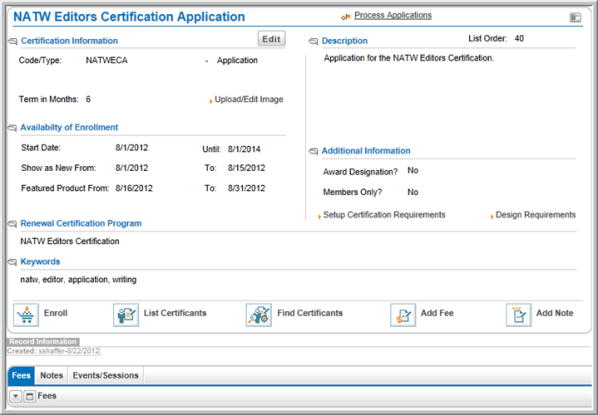Click the Until date 8/1/2014

pos(244,149)
